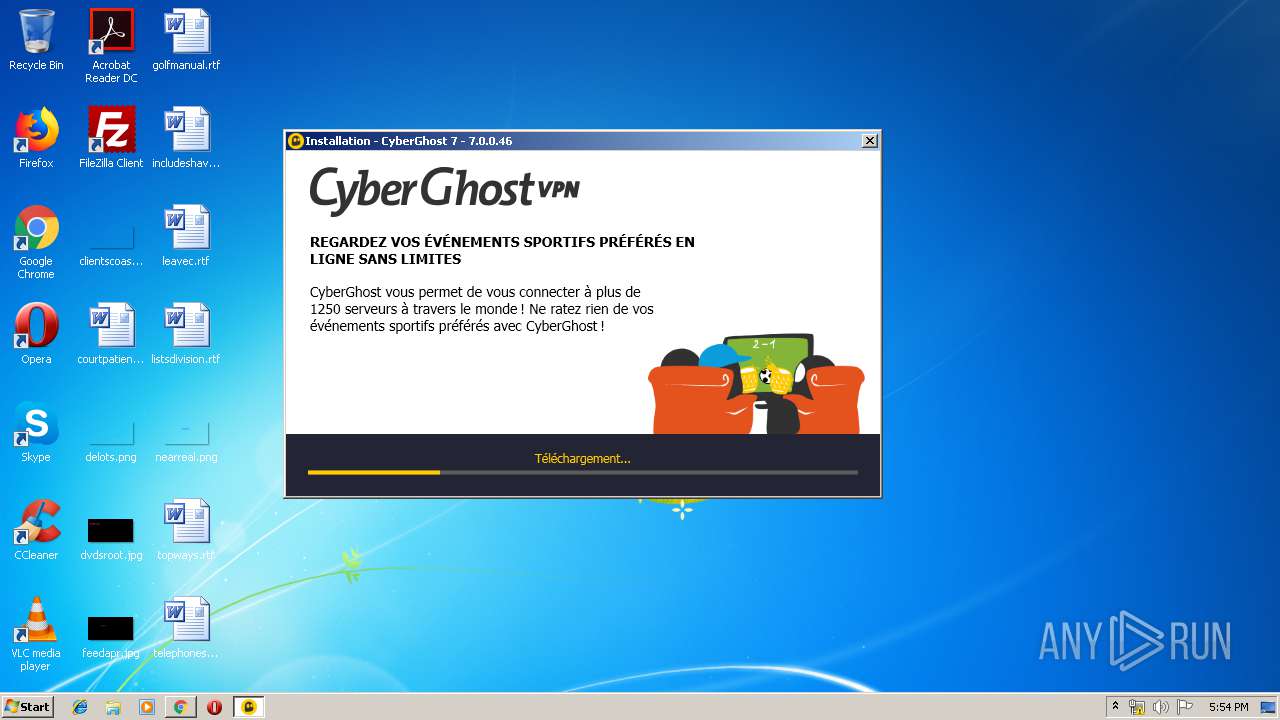Open Internet Explorer from taskbar

tap(80, 707)
